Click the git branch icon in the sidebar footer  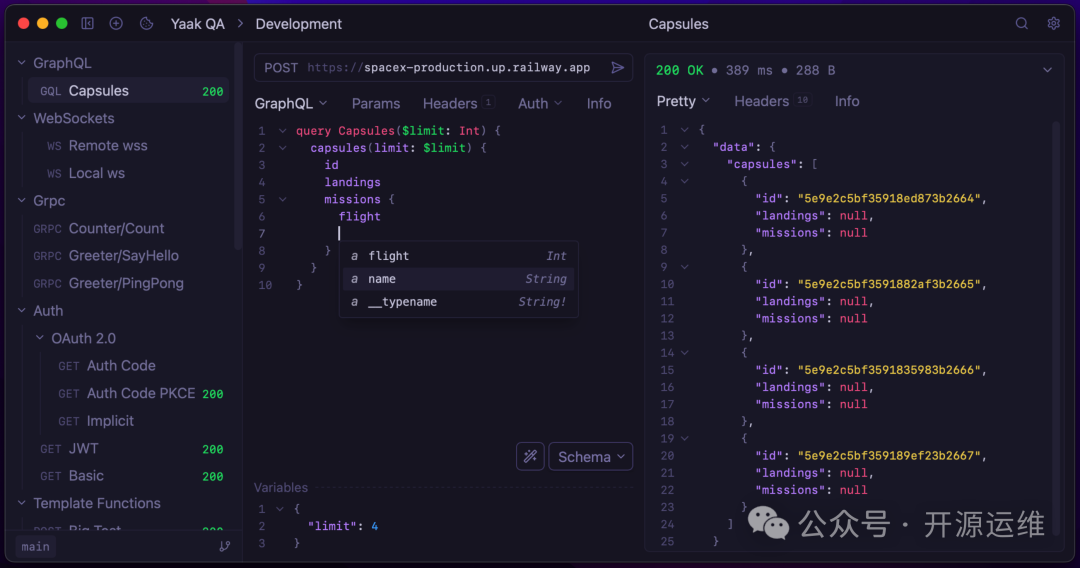tap(224, 546)
